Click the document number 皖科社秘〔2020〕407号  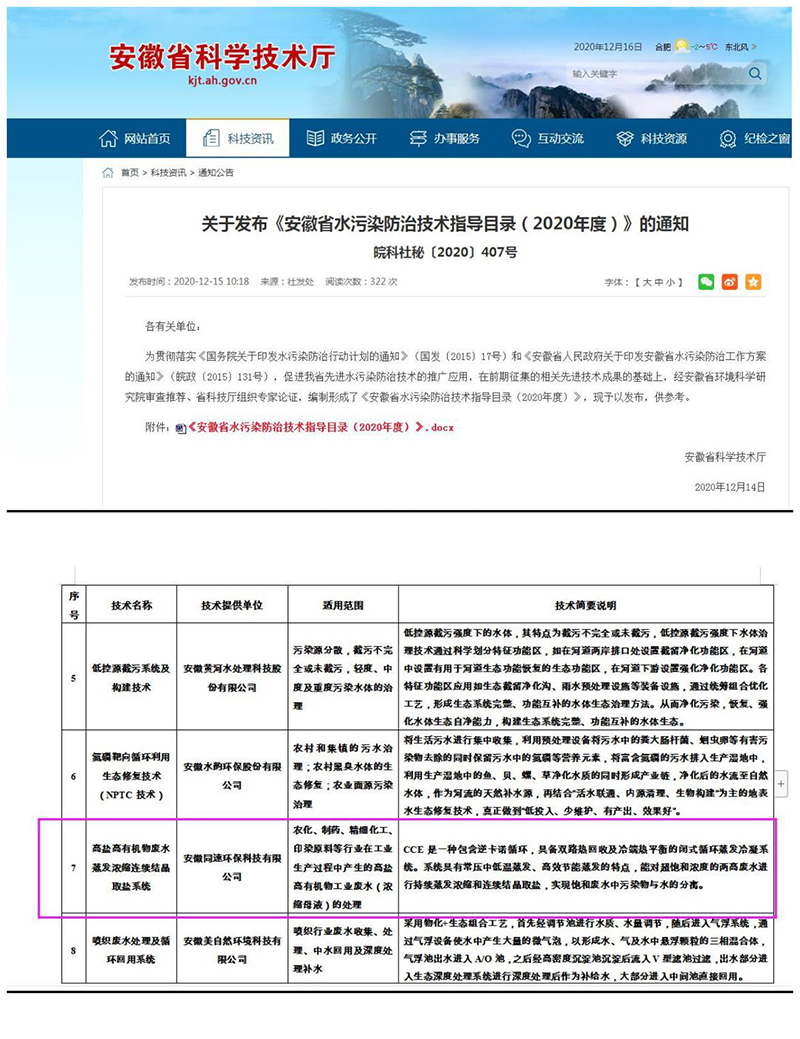tap(445, 252)
